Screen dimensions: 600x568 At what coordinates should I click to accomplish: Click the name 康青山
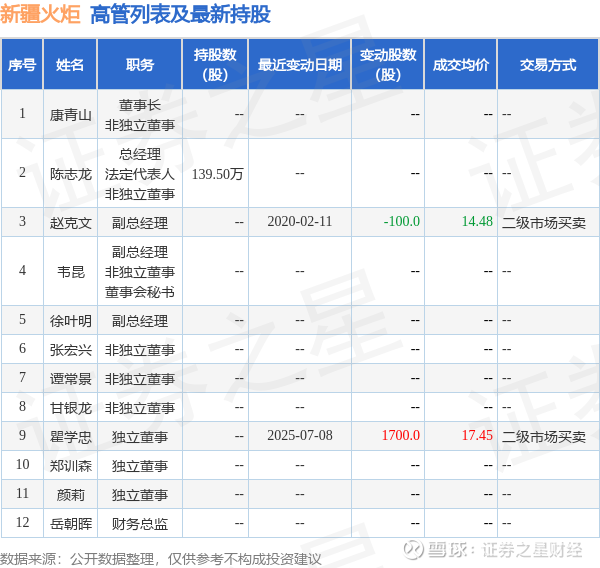[x=71, y=115]
